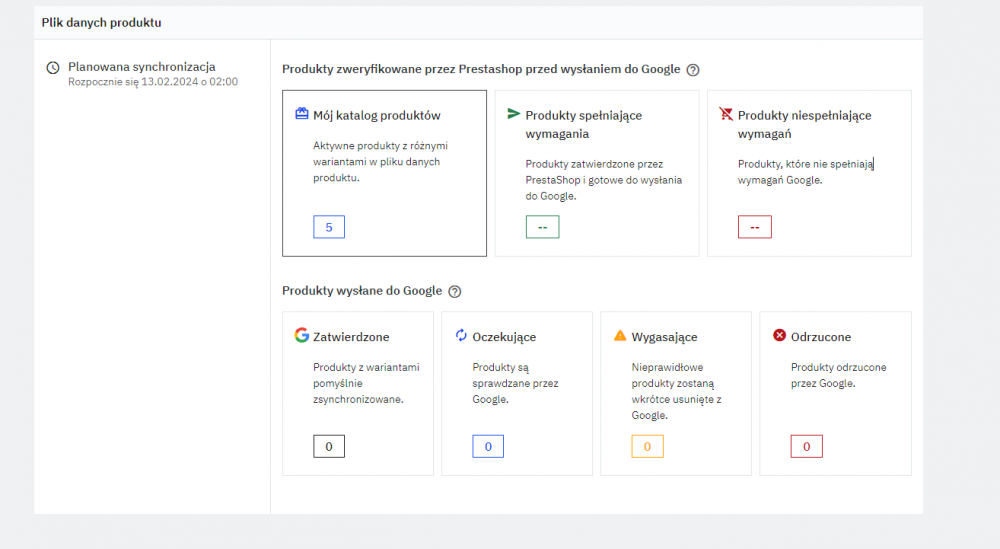This screenshot has height=549, width=1000.
Task: Click the catalog icon next to Mój katalog produktów
Action: click(302, 114)
